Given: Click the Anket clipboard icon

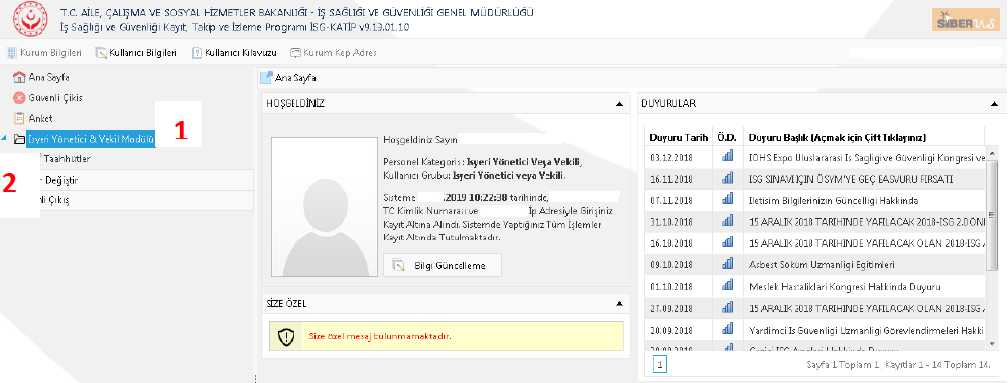Looking at the screenshot, I should [x=19, y=118].
